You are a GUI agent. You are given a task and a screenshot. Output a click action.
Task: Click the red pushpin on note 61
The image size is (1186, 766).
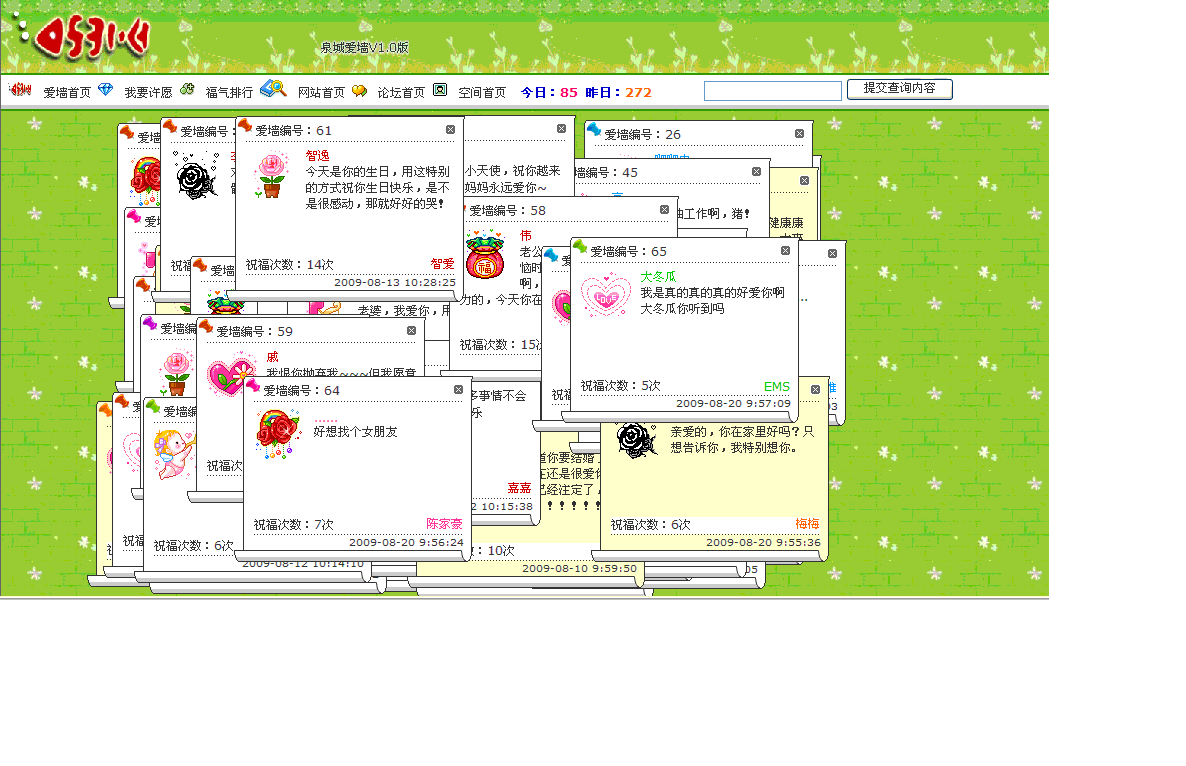244,126
